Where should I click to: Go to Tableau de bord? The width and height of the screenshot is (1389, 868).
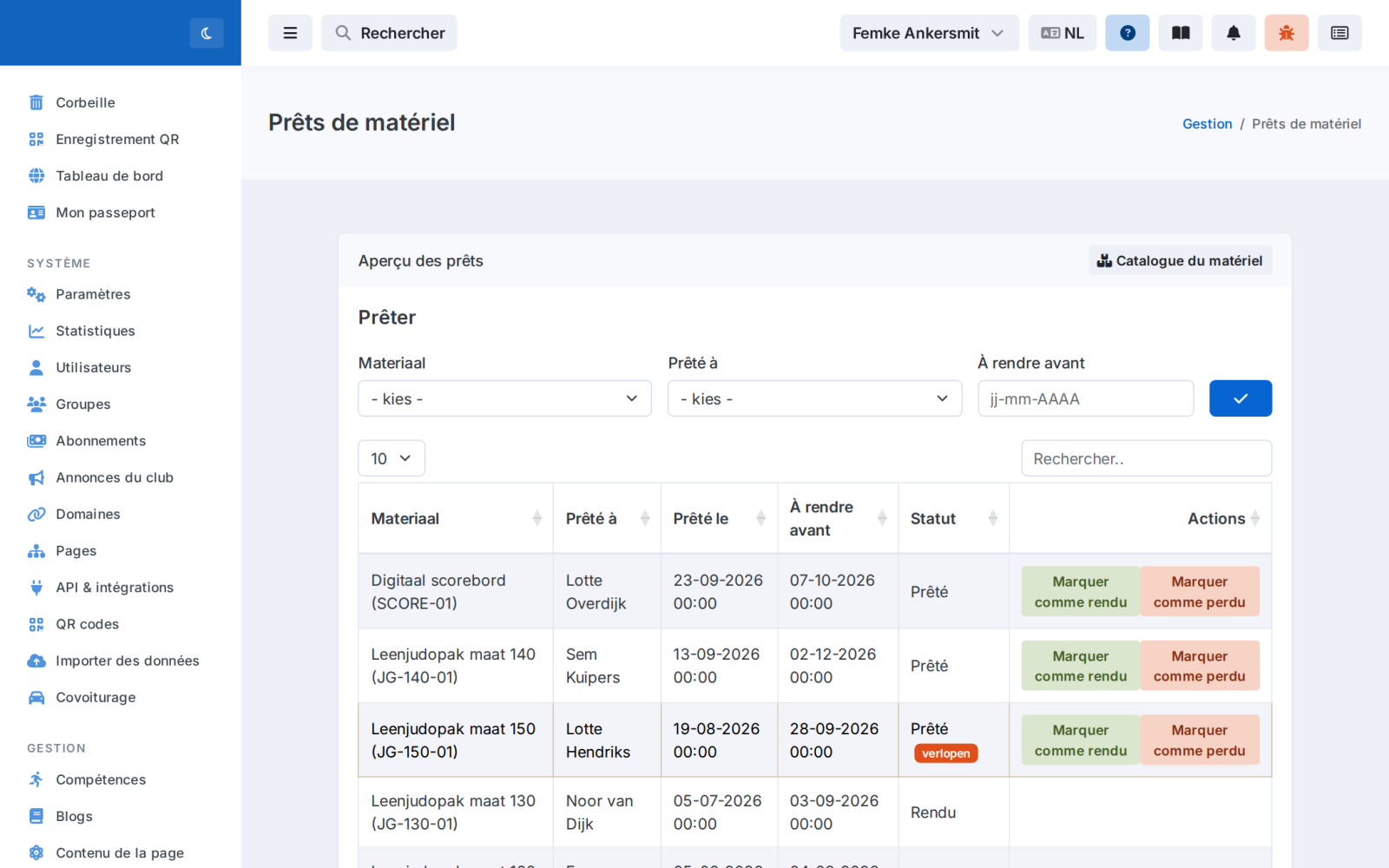point(109,175)
